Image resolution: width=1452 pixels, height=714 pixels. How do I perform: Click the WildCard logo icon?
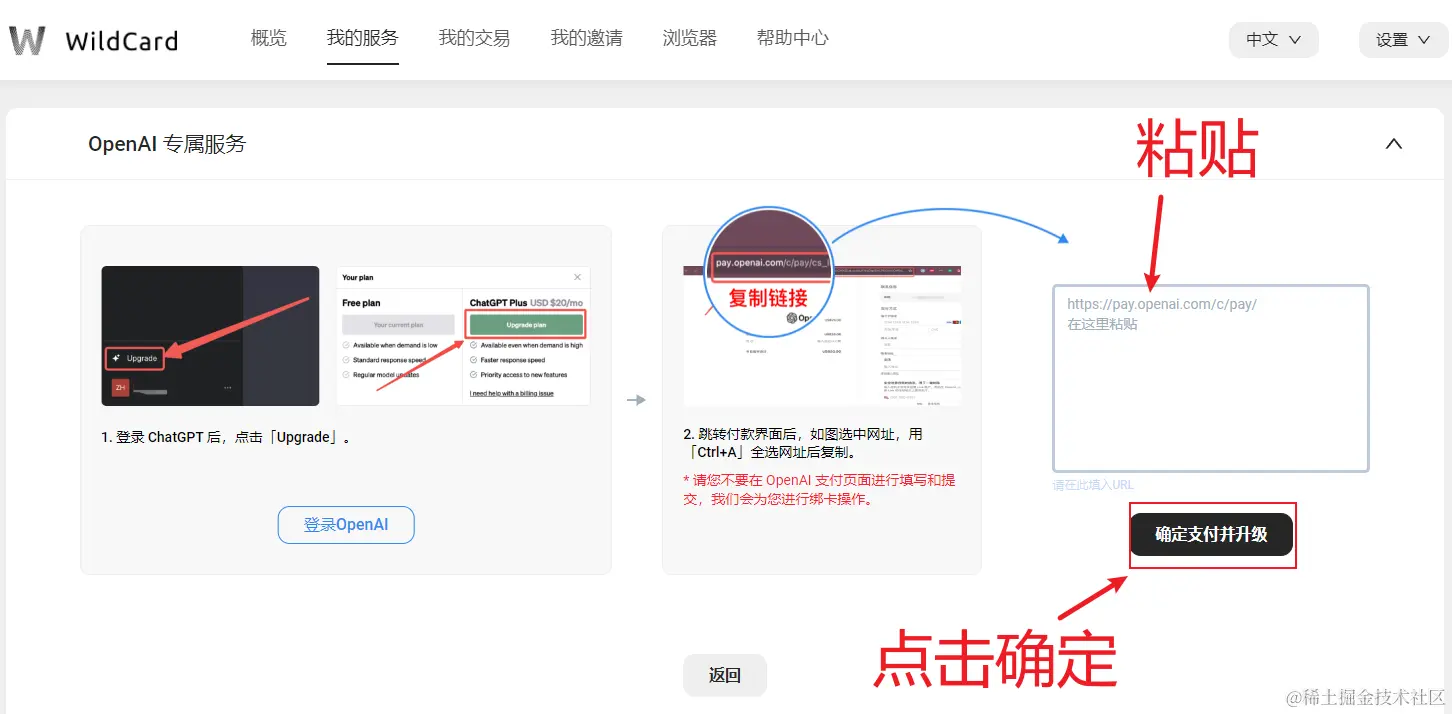pos(27,40)
